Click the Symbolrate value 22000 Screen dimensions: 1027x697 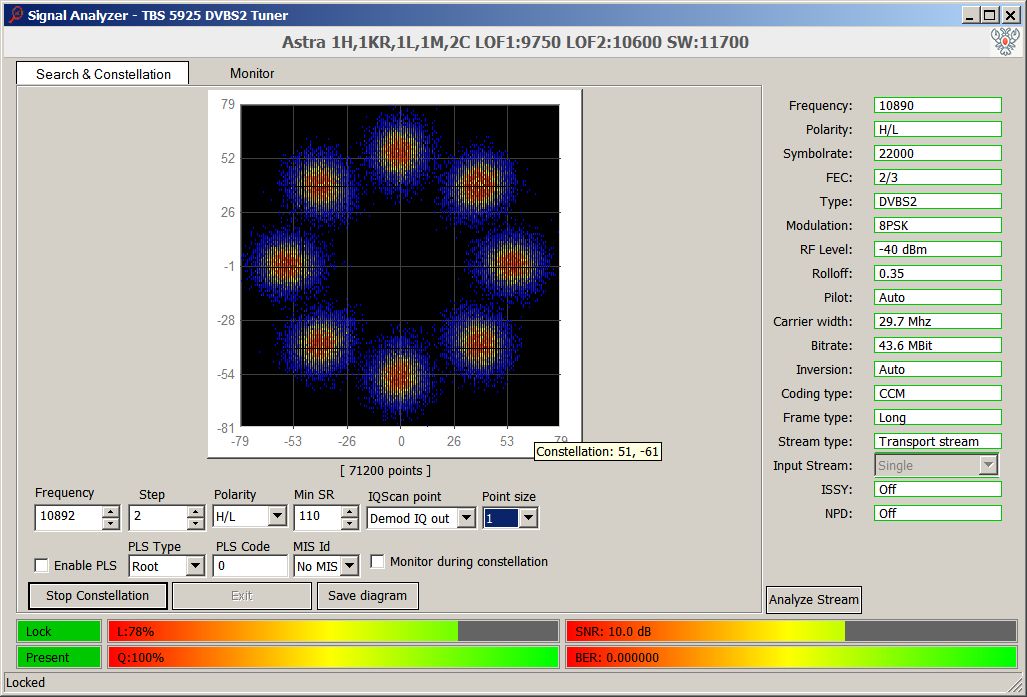tap(937, 153)
